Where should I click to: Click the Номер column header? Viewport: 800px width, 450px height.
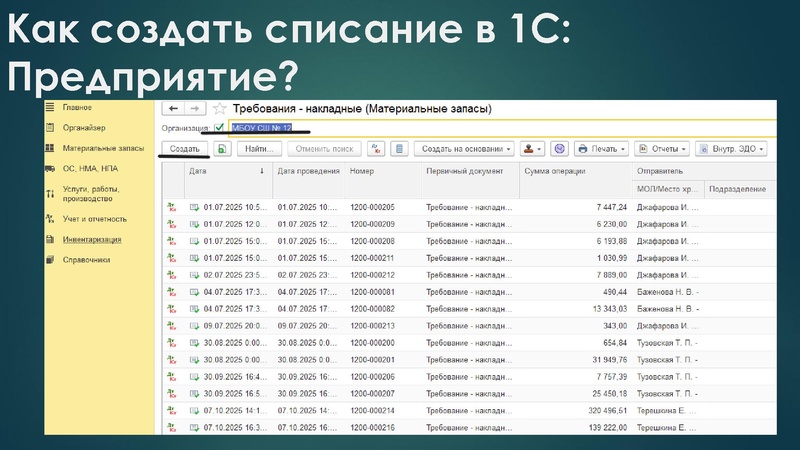click(383, 180)
